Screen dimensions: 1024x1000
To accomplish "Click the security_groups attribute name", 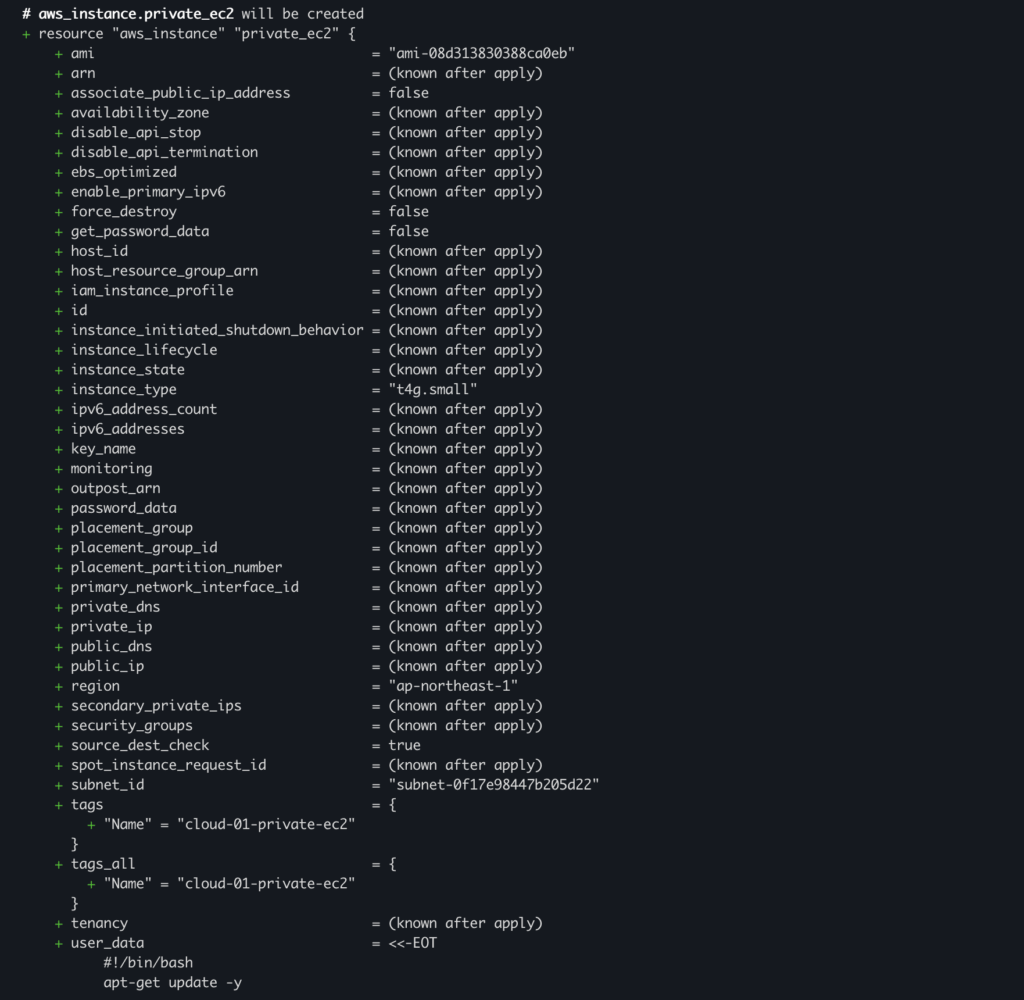I will tap(131, 725).
